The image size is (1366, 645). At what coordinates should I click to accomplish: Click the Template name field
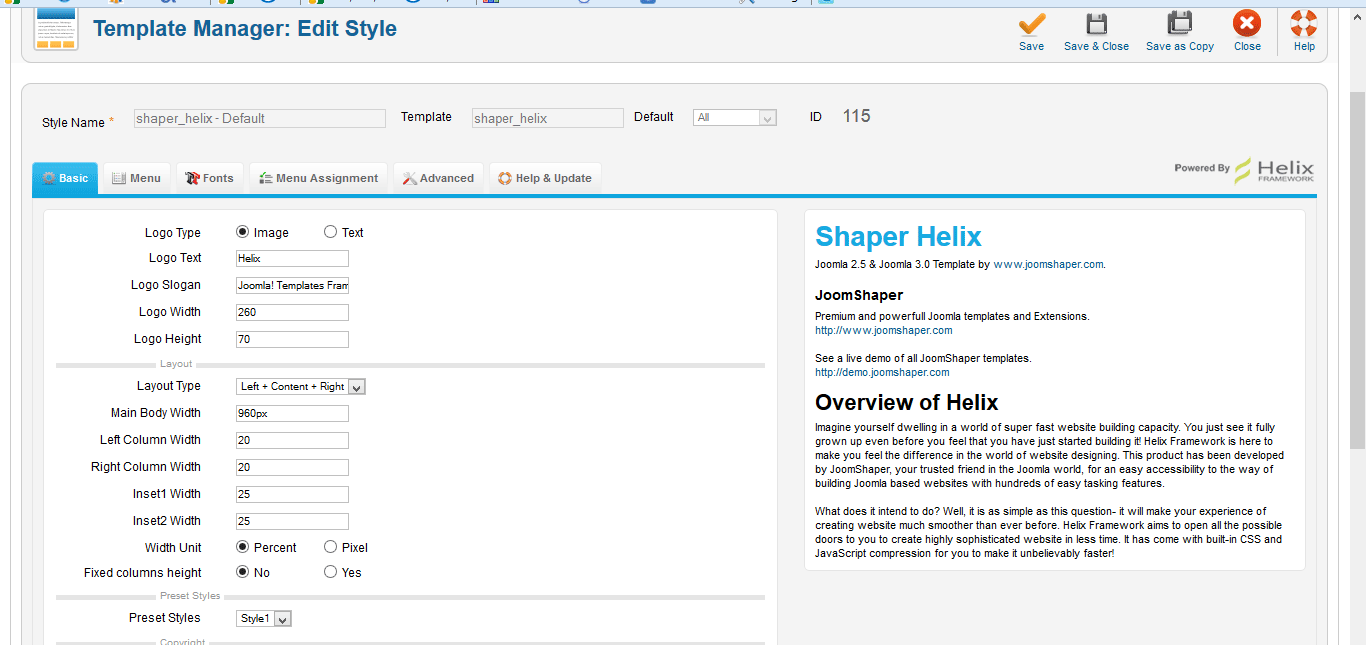(547, 118)
